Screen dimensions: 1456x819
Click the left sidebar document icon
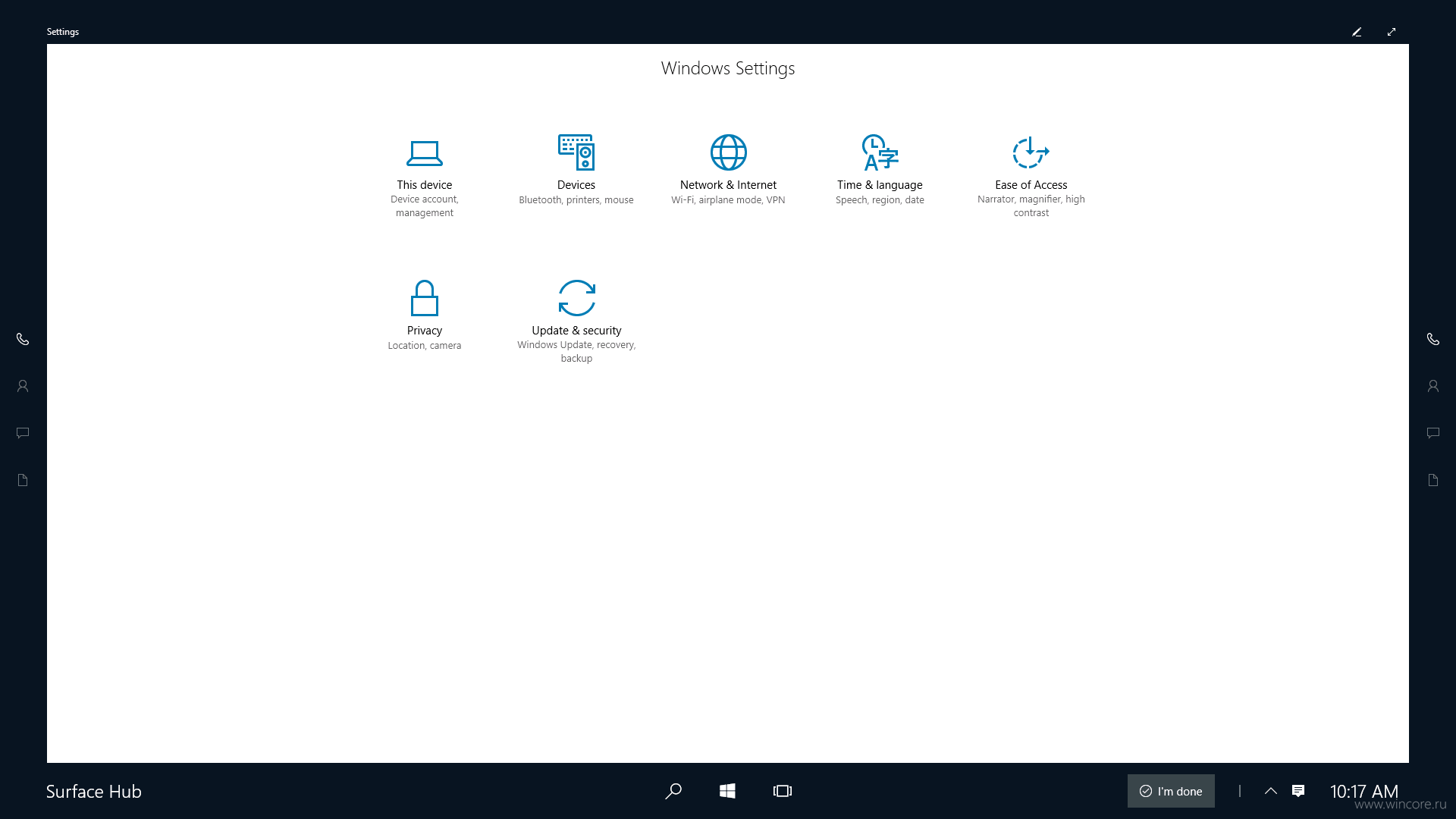click(x=23, y=480)
